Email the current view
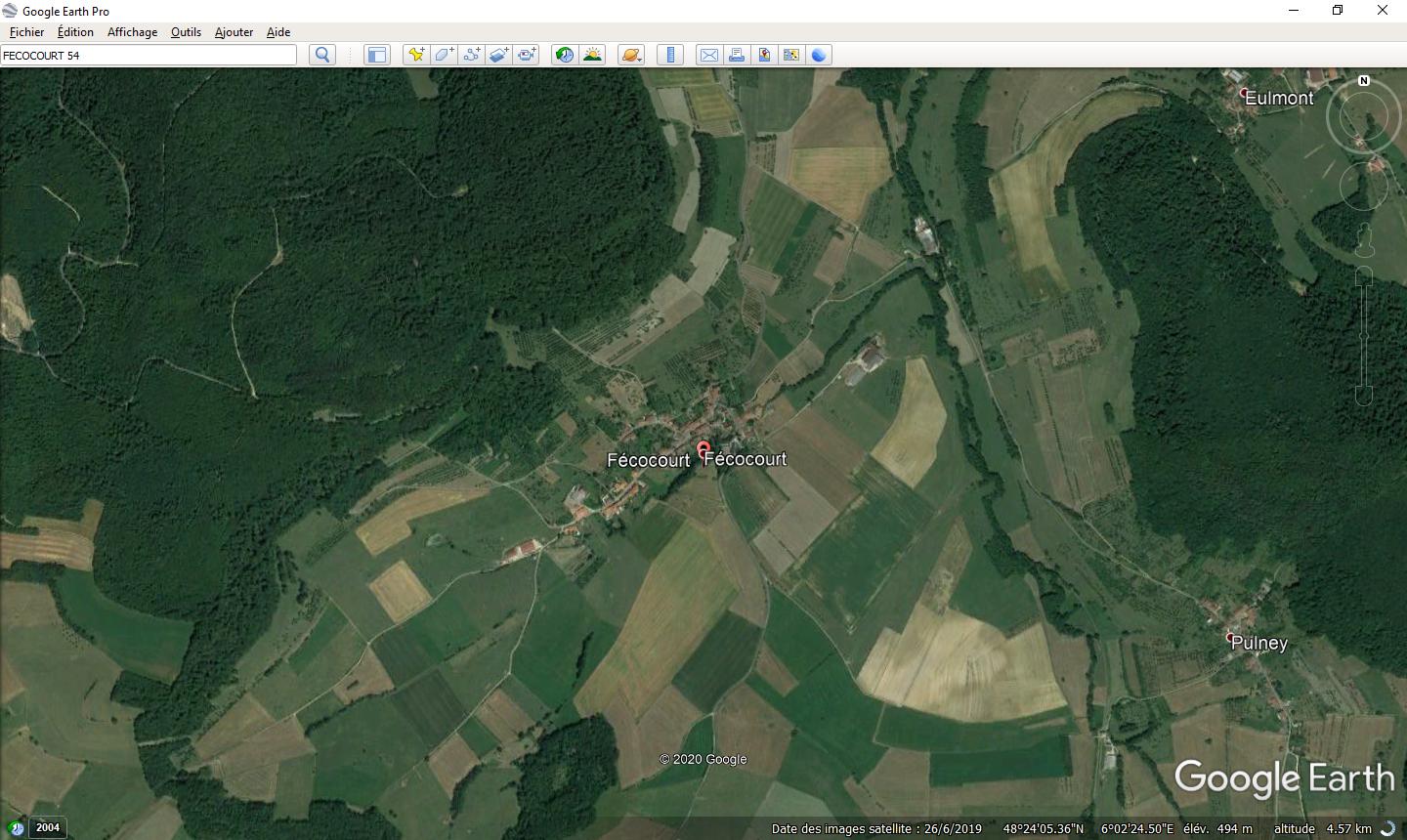 click(x=709, y=55)
